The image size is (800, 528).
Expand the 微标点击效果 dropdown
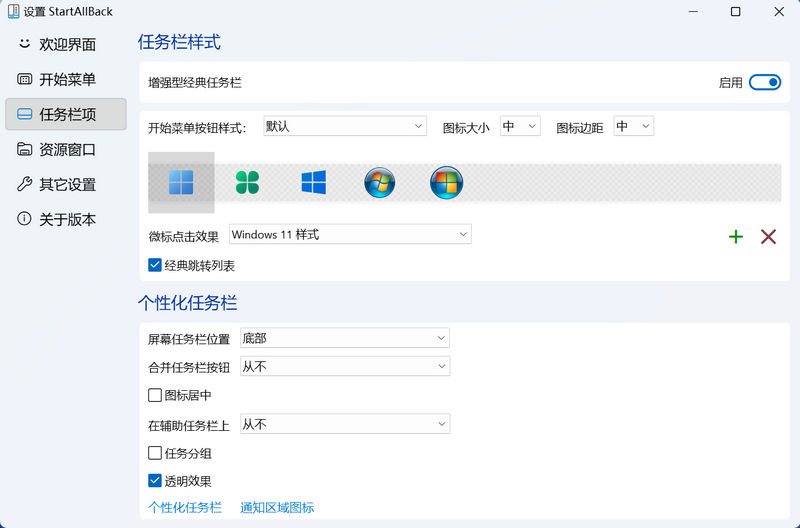point(350,234)
